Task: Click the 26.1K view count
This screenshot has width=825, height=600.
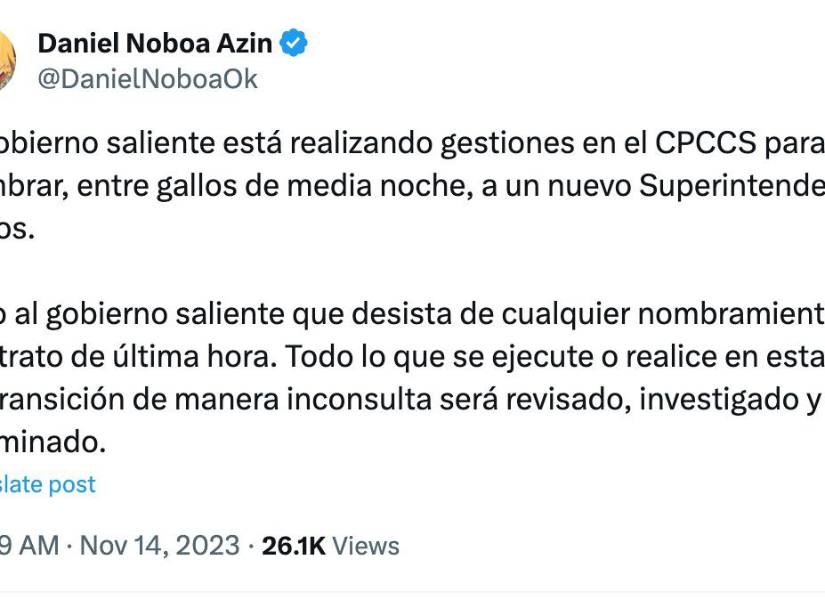Action: [293, 546]
